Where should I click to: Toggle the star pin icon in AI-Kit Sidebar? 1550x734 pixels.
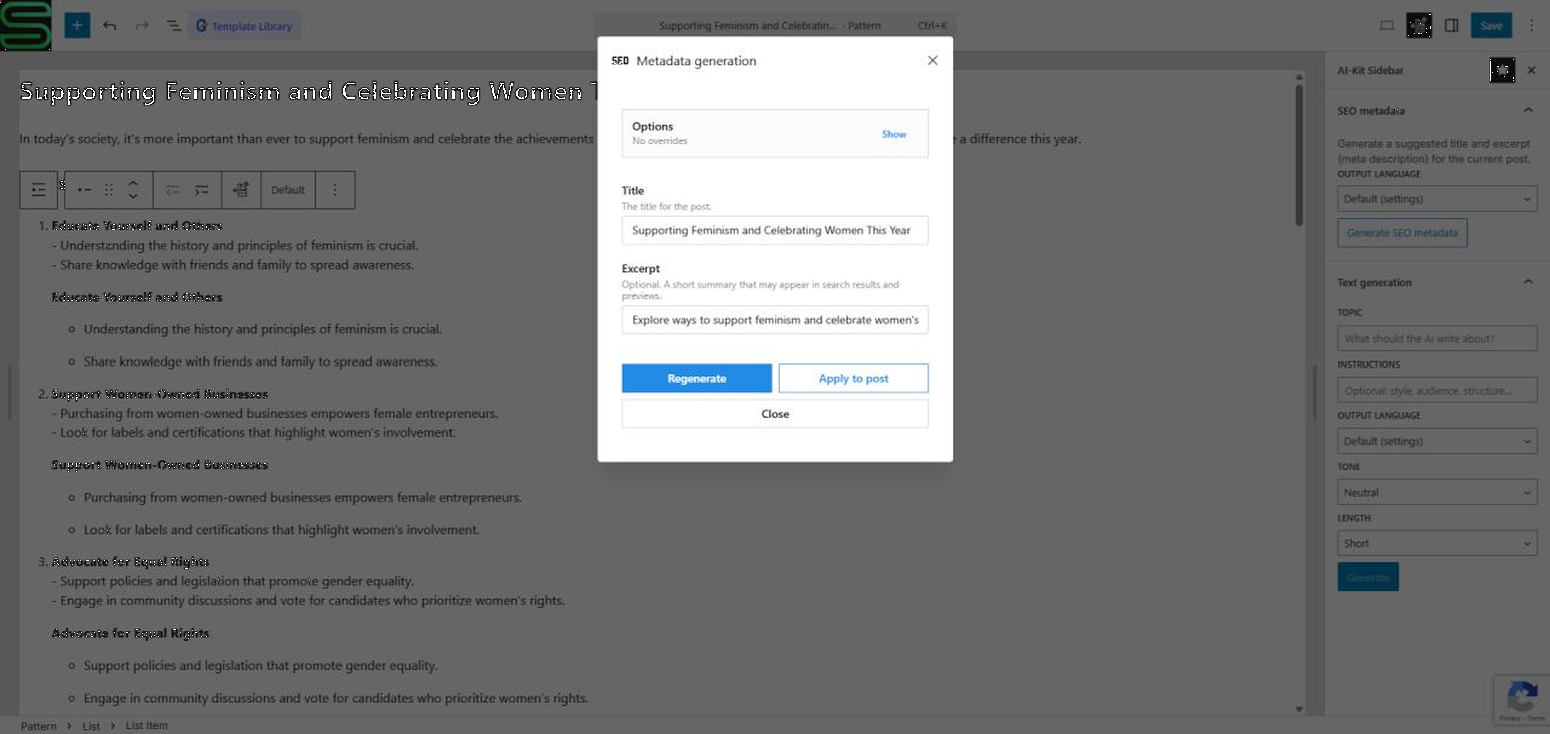coord(1502,70)
